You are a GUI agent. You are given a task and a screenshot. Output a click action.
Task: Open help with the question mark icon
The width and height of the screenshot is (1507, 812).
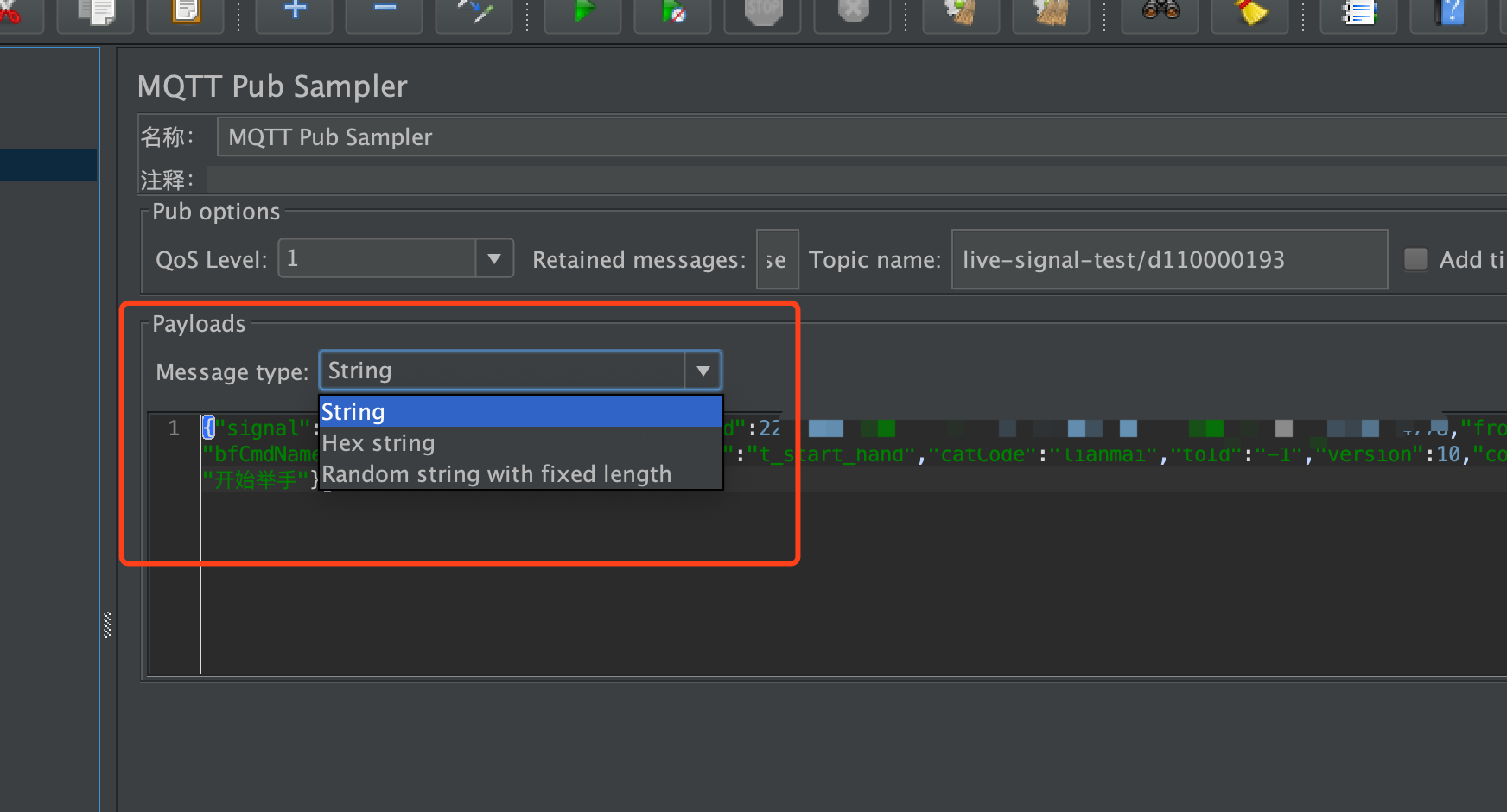coord(1448,12)
